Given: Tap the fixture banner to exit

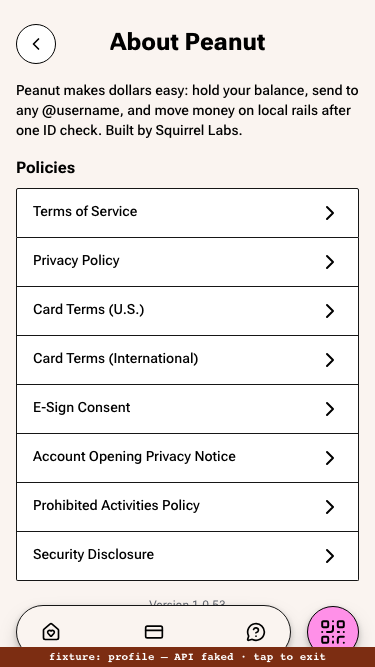Looking at the screenshot, I should [188, 657].
